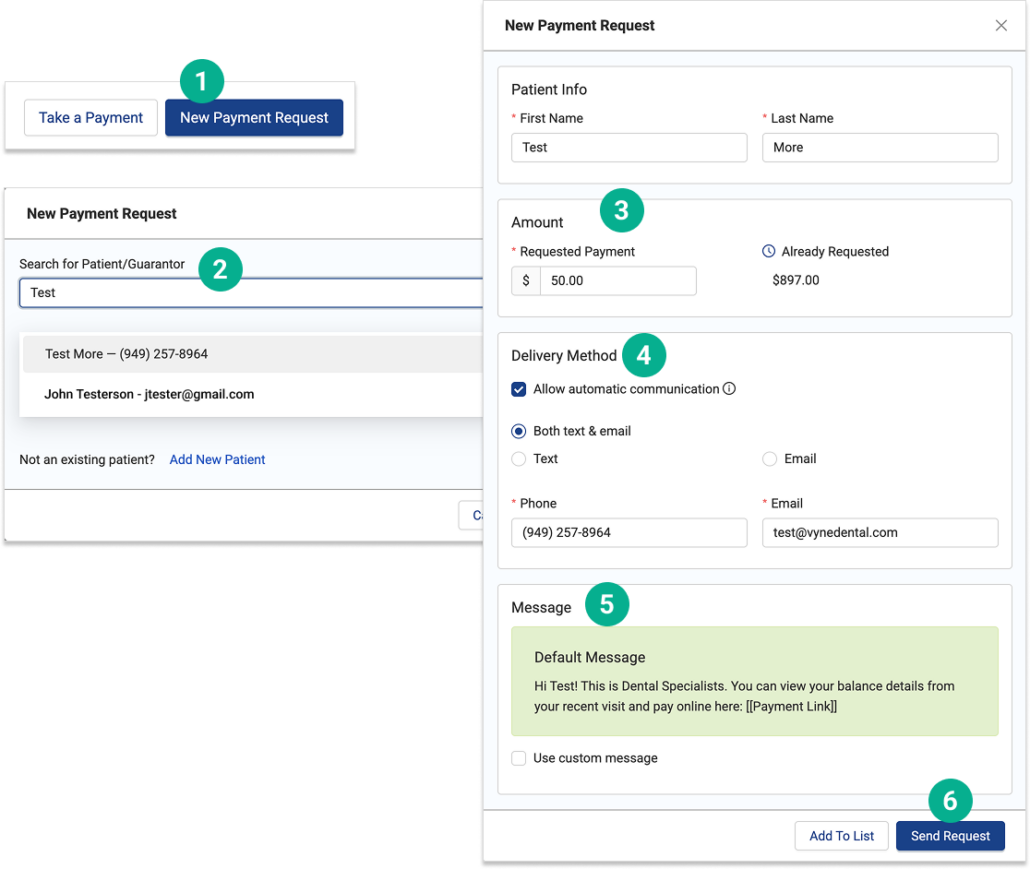Choose the Email delivery radio button
Image resolution: width=1030 pixels, height=869 pixels.
[769, 459]
